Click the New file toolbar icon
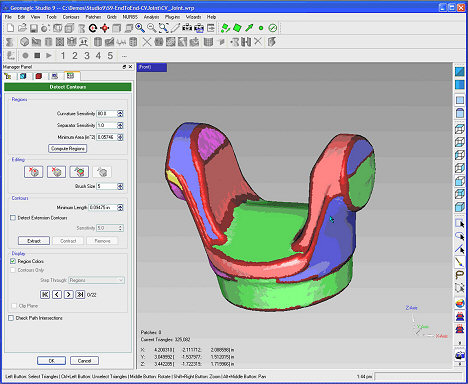Screen dimensions: 468x384 10,28
